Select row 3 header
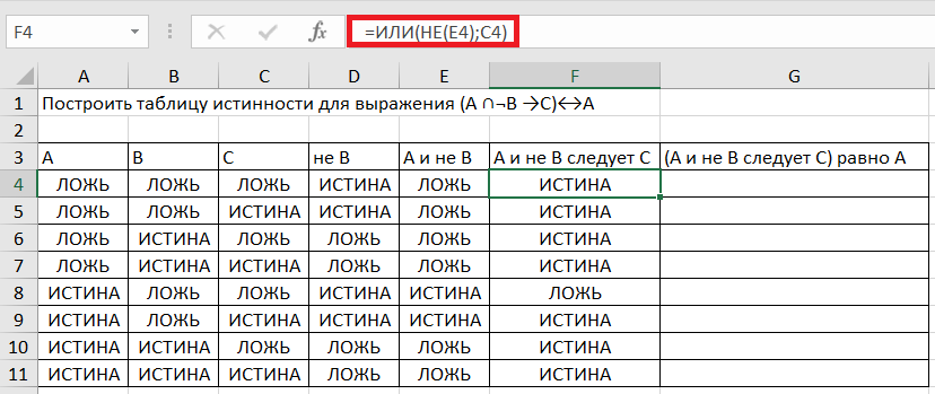This screenshot has height=394, width=936. [x=19, y=157]
